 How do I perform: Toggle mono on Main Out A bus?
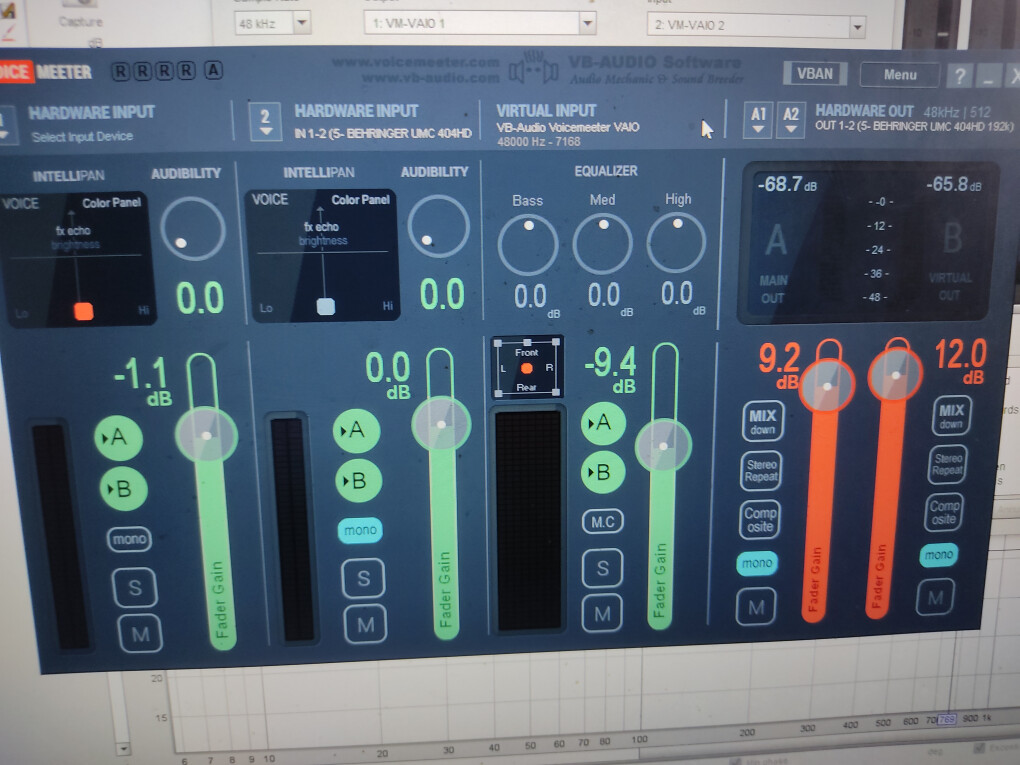(757, 563)
